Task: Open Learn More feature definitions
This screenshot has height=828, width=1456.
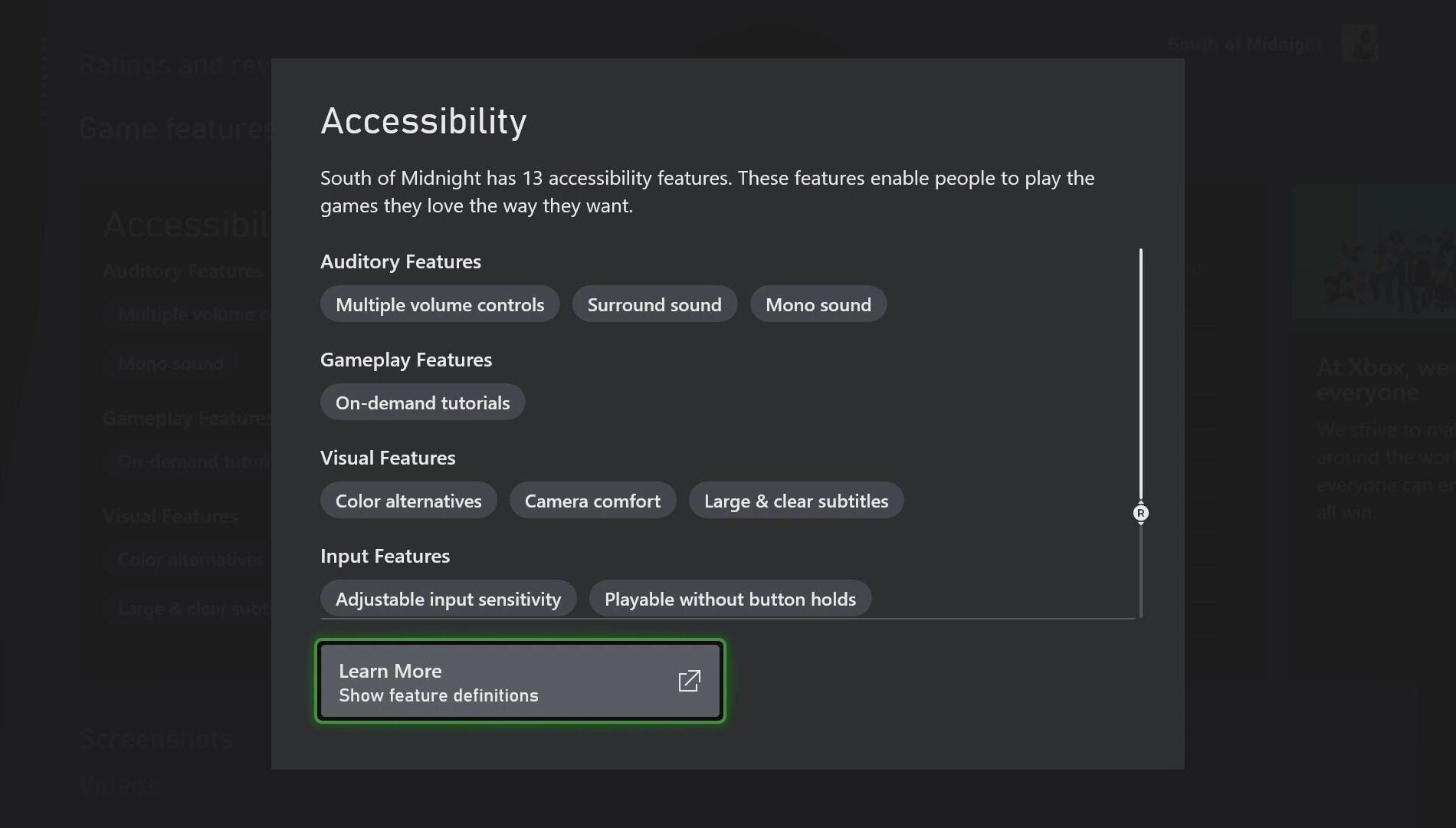Action: coord(520,681)
